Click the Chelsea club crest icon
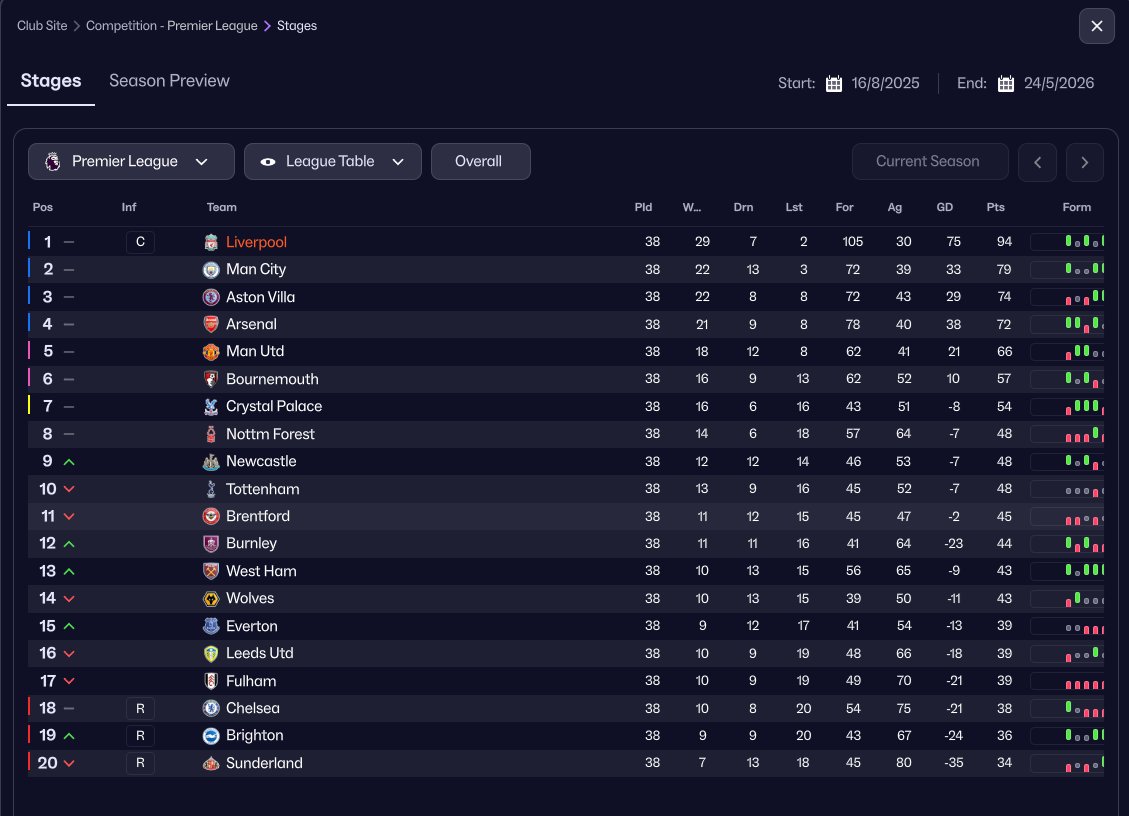The width and height of the screenshot is (1129, 816). (211, 708)
